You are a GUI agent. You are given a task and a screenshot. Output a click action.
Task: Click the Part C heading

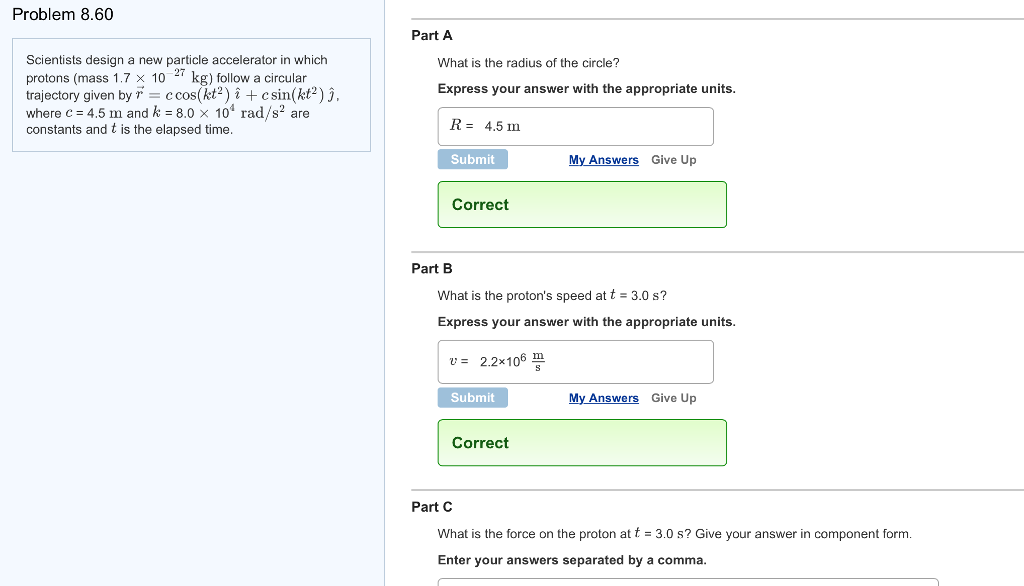click(x=432, y=507)
